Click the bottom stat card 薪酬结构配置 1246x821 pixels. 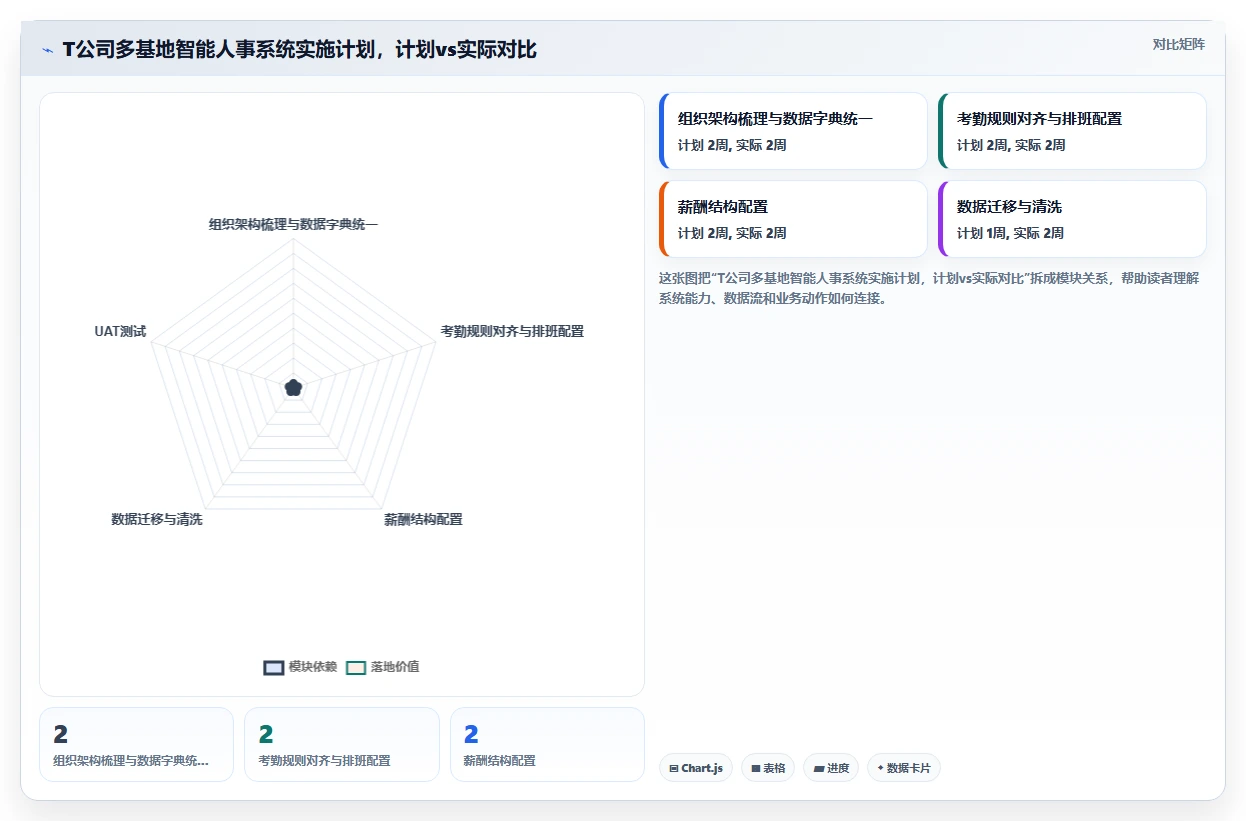[x=547, y=744]
